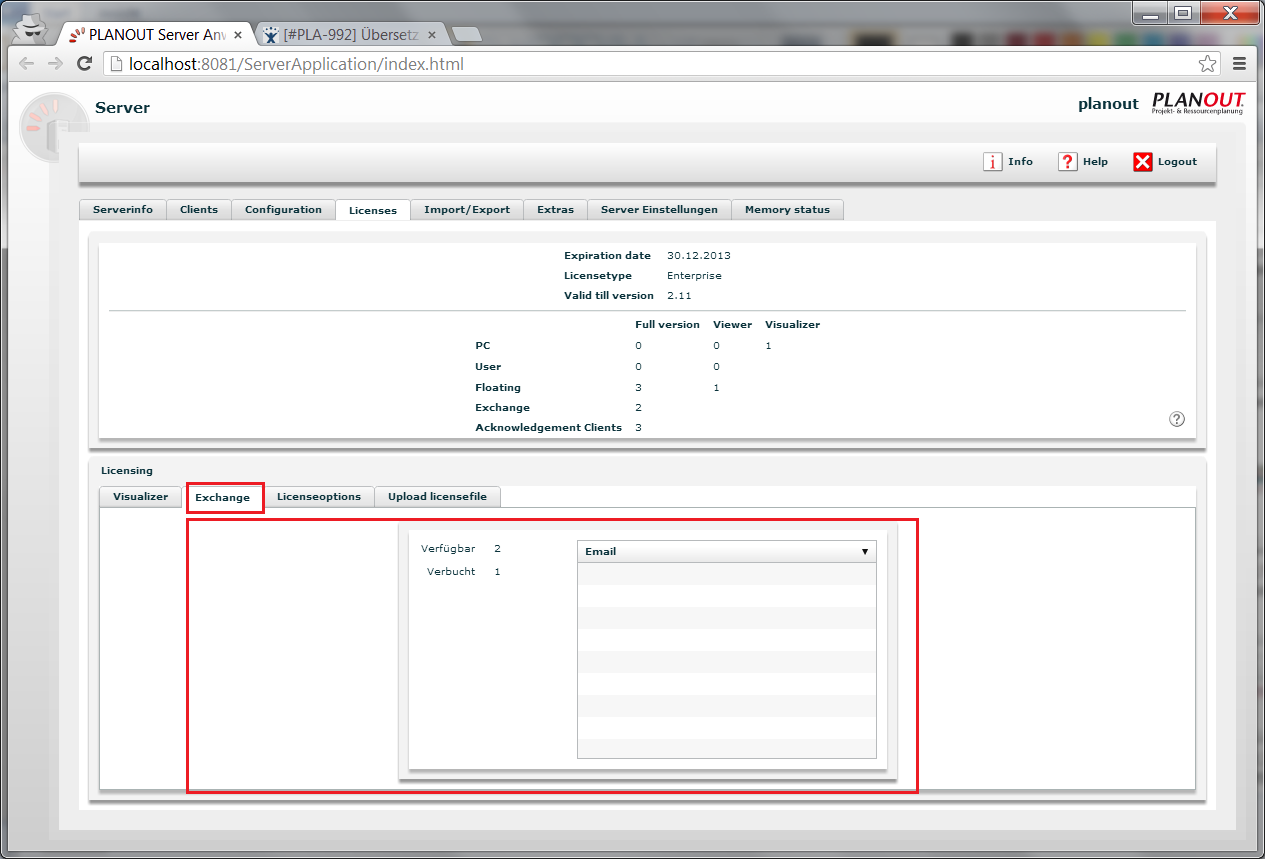
Task: Click the PLANOUT logo
Action: pos(1199,103)
